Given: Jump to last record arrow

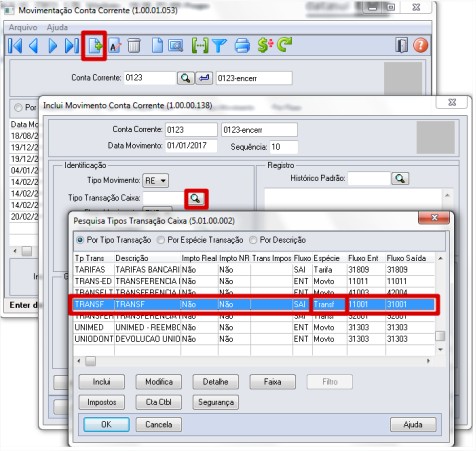Looking at the screenshot, I should [71, 46].
